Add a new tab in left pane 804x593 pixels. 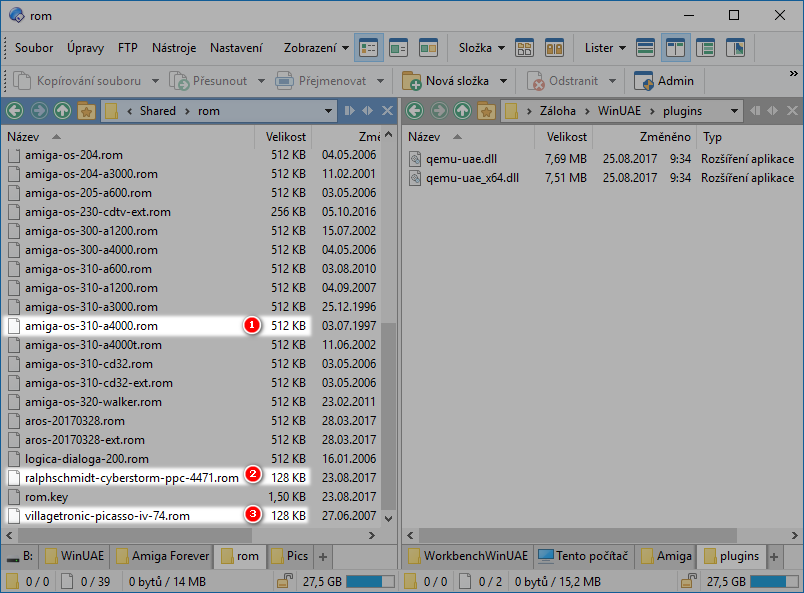pyautogui.click(x=323, y=555)
